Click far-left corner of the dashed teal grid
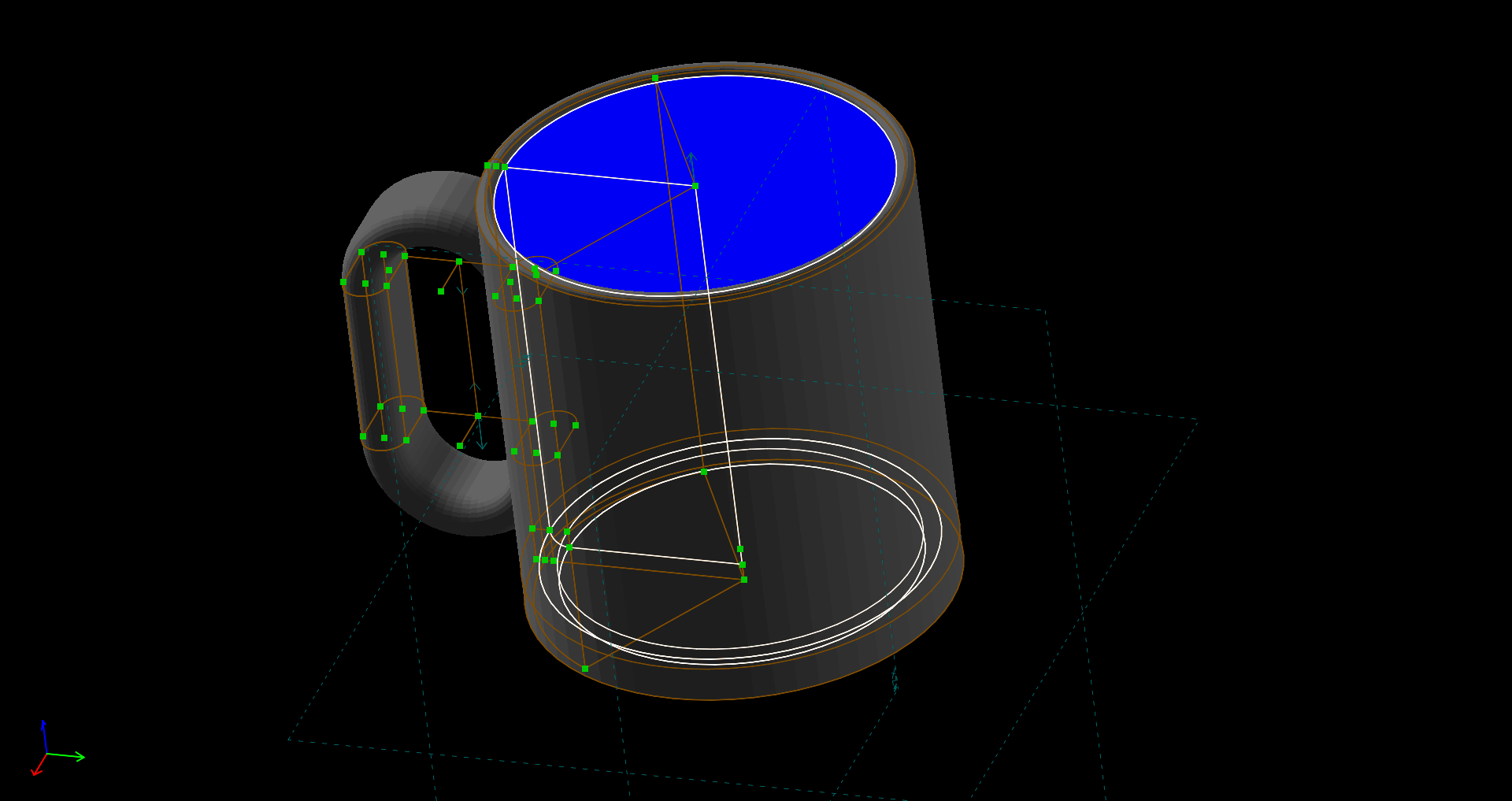This screenshot has height=801, width=1512. pyautogui.click(x=289, y=739)
